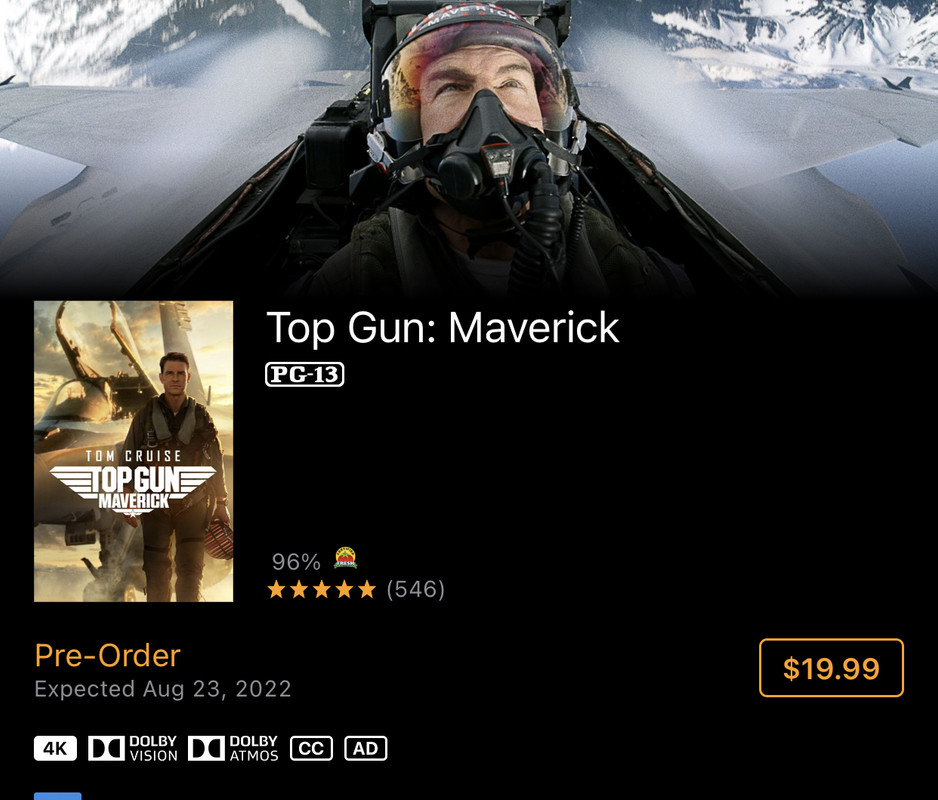Select the Top Gun: Maverick title text

[443, 328]
